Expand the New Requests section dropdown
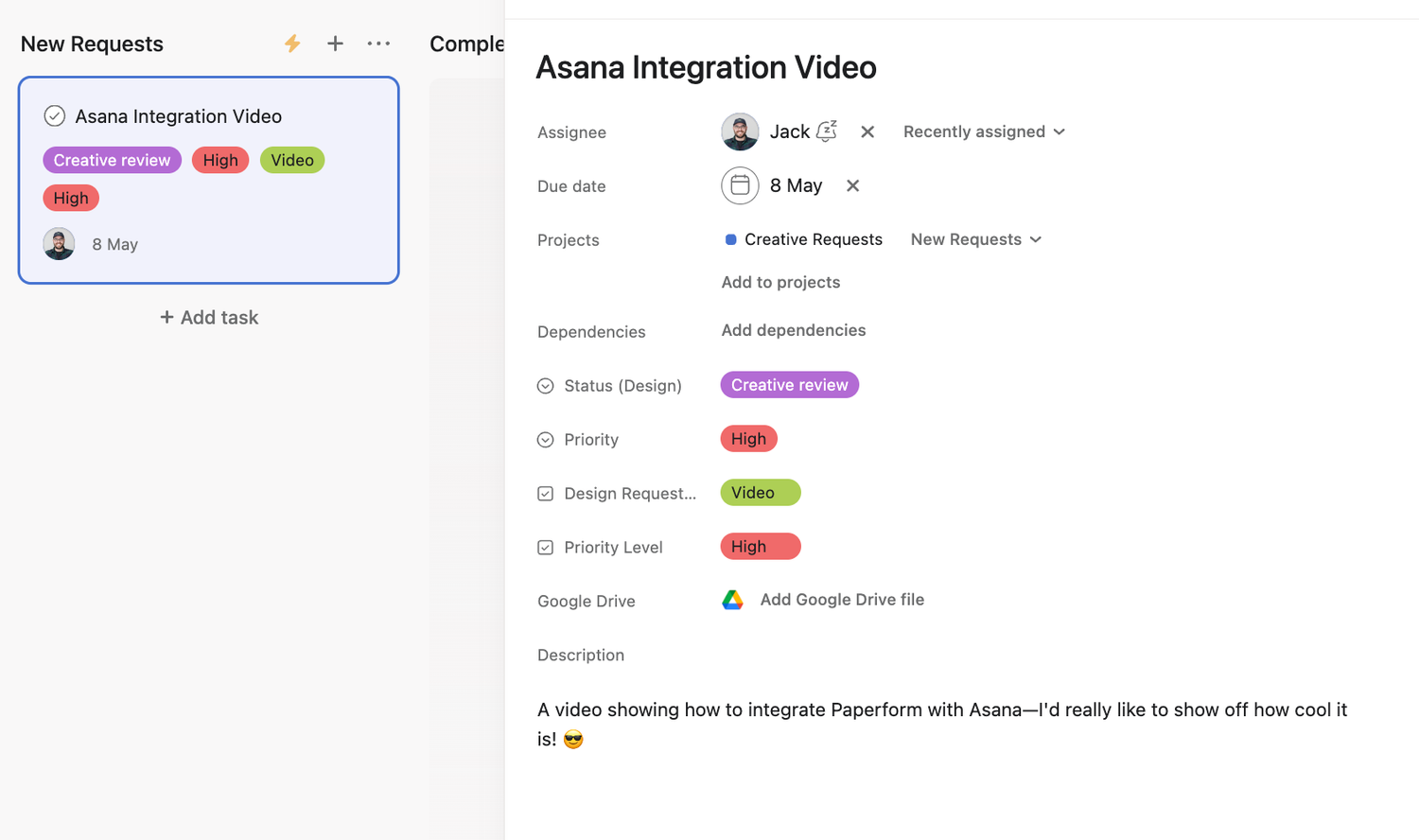This screenshot has width=1419, height=840. (975, 239)
